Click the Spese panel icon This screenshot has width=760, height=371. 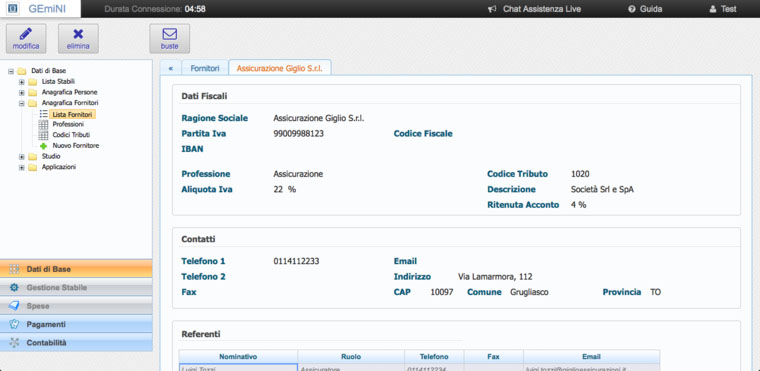(15, 306)
